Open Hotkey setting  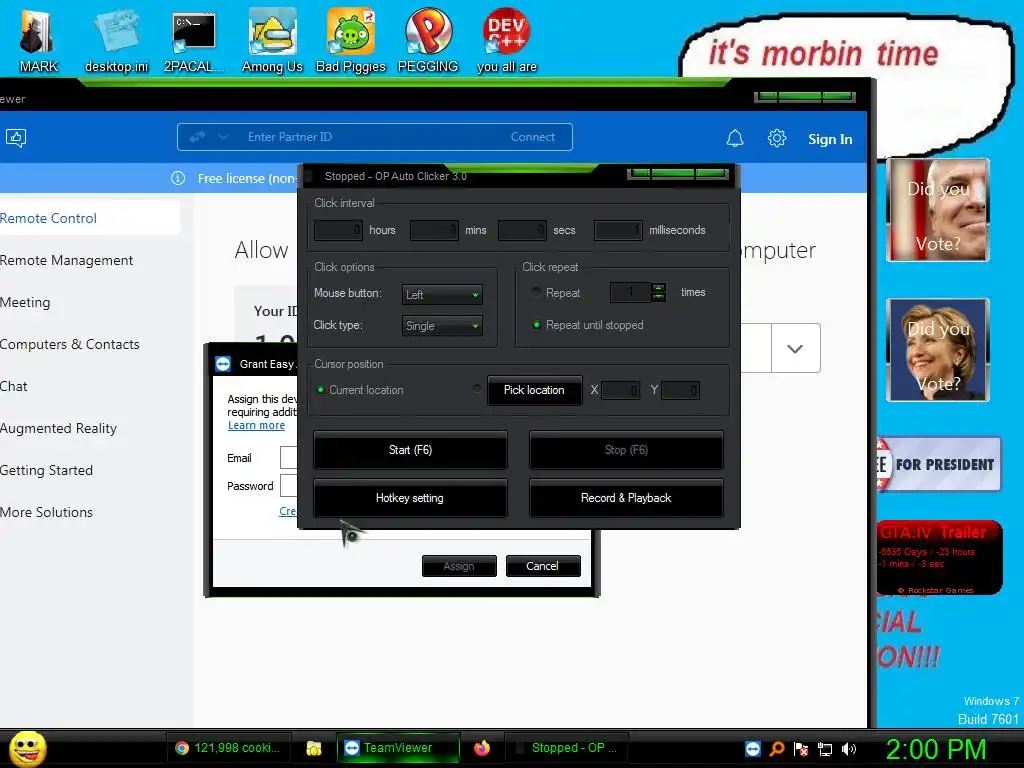(x=410, y=498)
